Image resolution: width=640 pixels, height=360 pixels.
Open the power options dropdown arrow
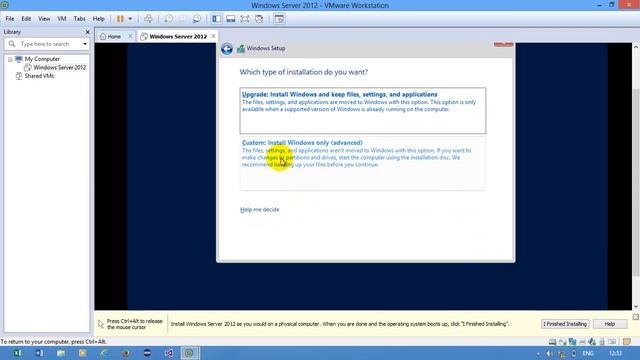point(130,19)
